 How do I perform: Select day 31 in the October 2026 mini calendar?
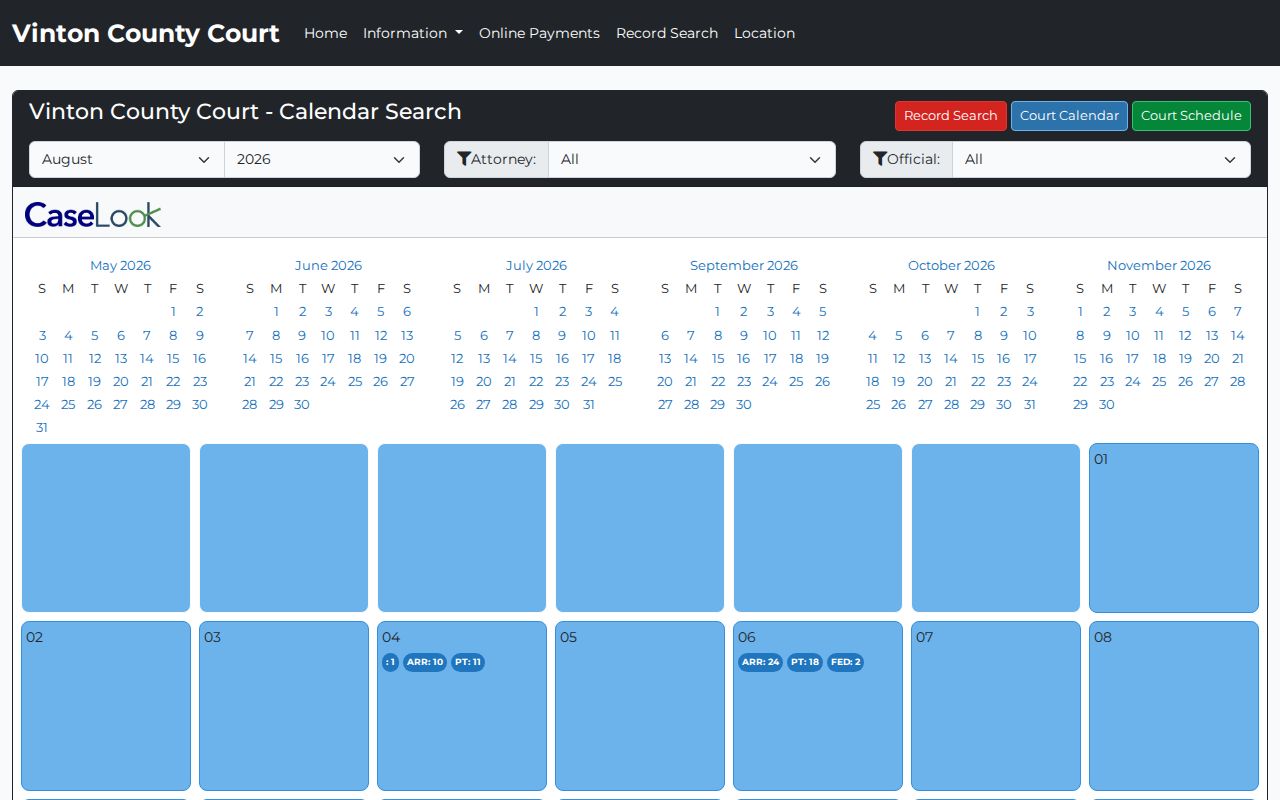(1030, 404)
